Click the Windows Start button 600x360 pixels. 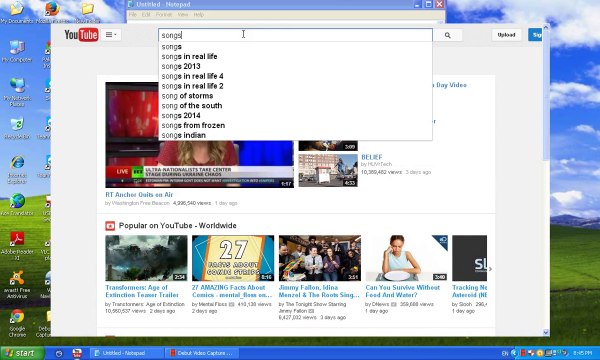pos(22,353)
